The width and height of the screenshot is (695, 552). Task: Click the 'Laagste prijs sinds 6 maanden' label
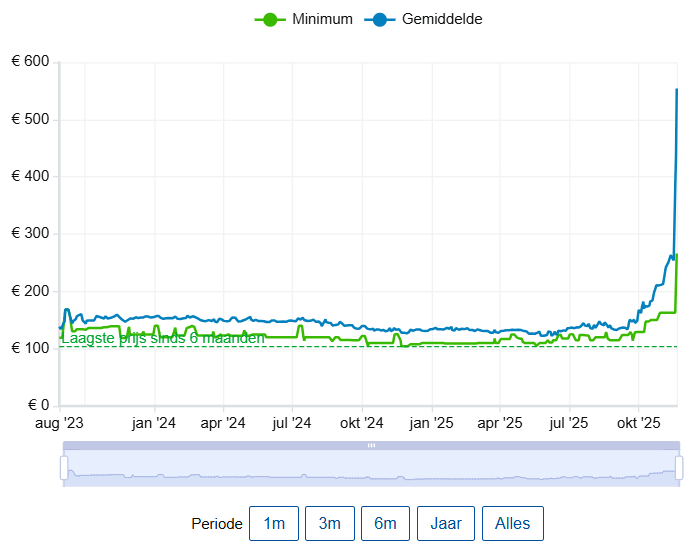[x=163, y=338]
